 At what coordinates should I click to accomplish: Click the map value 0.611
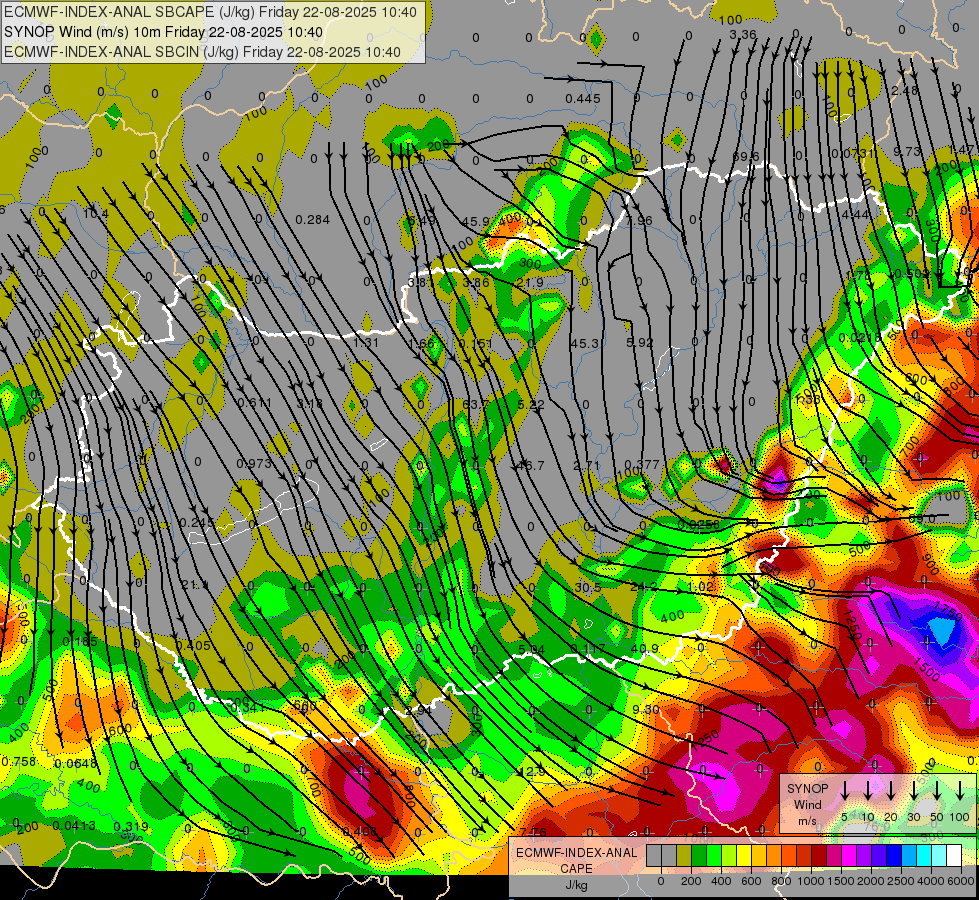(x=255, y=403)
